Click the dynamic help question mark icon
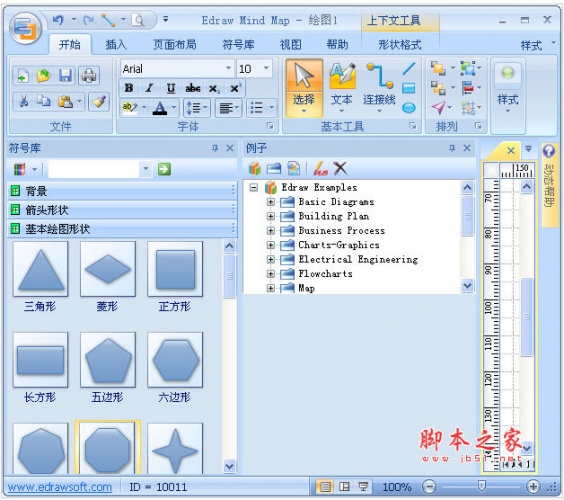This screenshot has height=500, width=564. click(549, 151)
